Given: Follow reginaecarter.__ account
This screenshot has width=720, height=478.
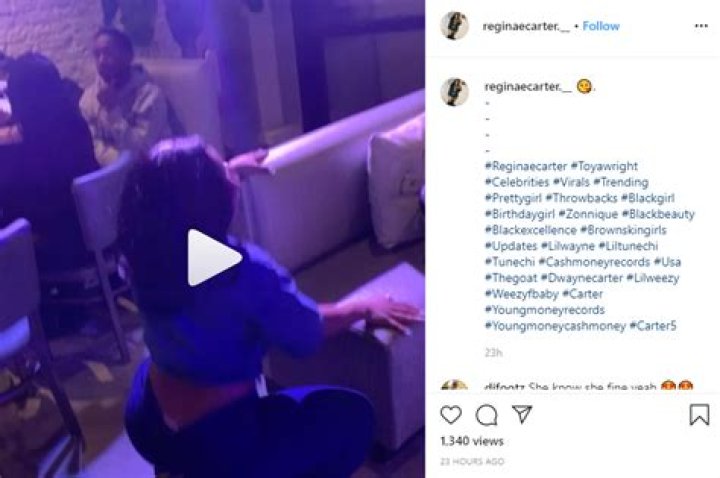Looking at the screenshot, I should [601, 26].
